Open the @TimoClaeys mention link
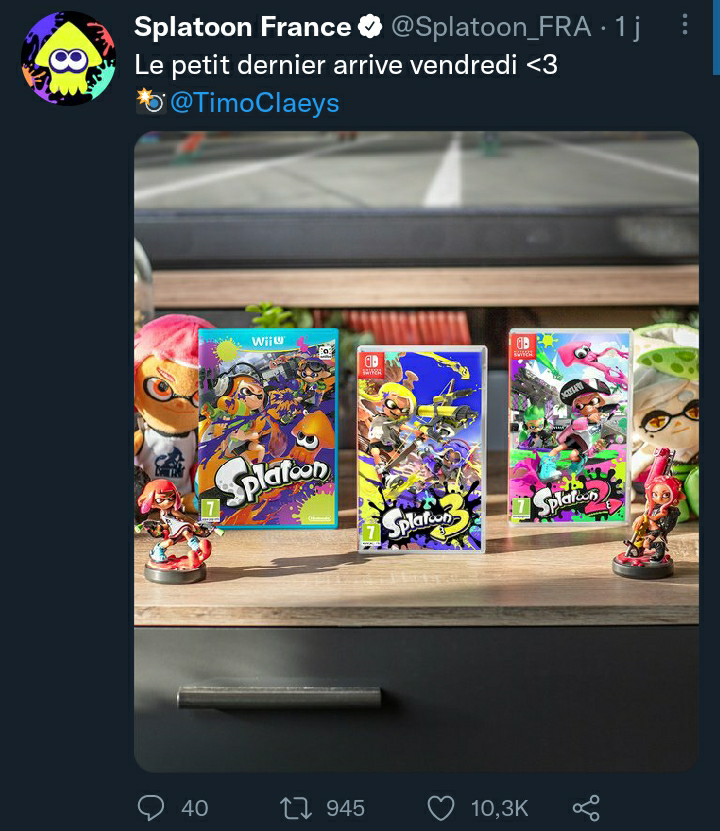 pos(254,102)
